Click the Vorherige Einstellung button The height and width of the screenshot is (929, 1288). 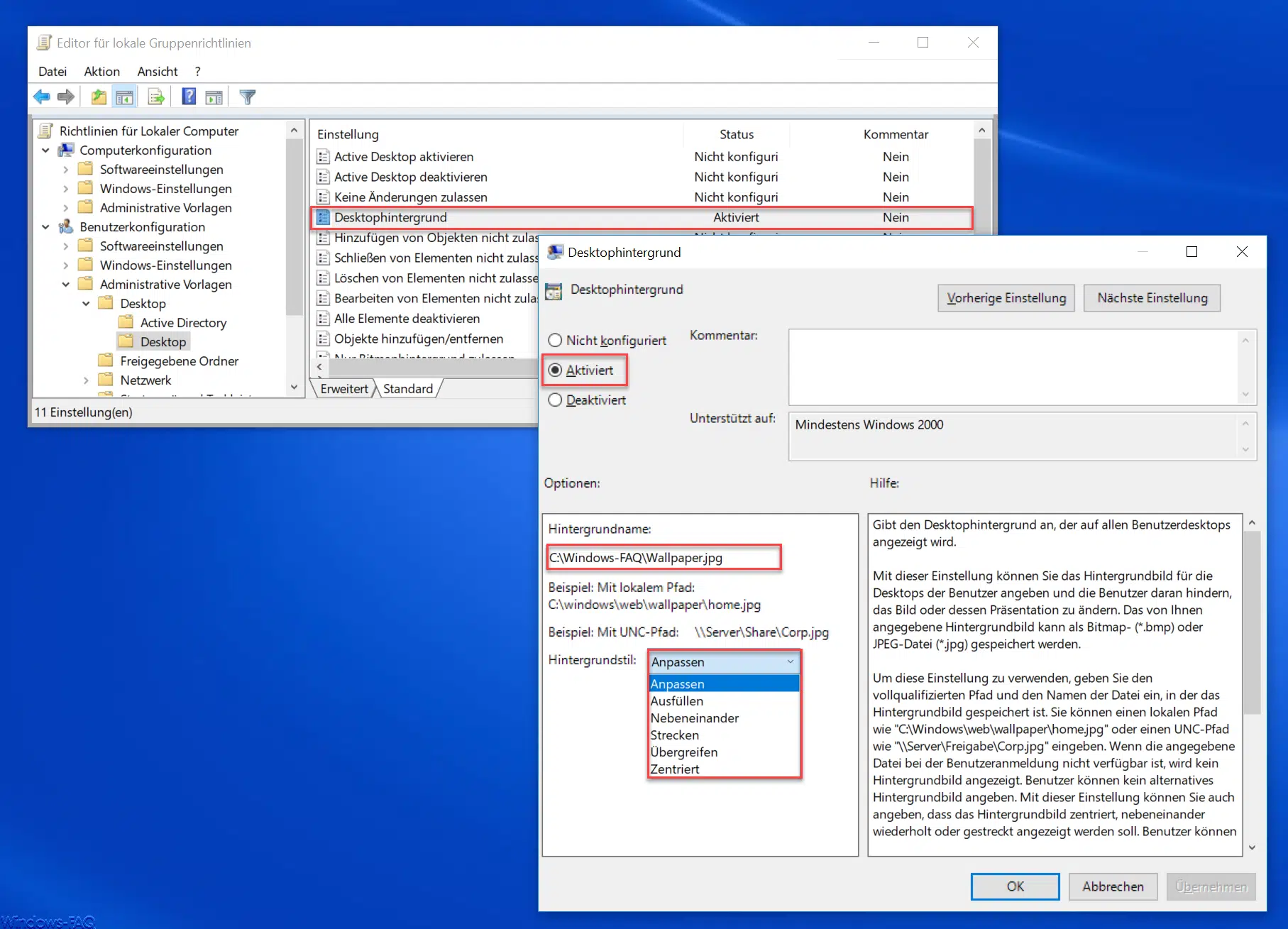1006,298
